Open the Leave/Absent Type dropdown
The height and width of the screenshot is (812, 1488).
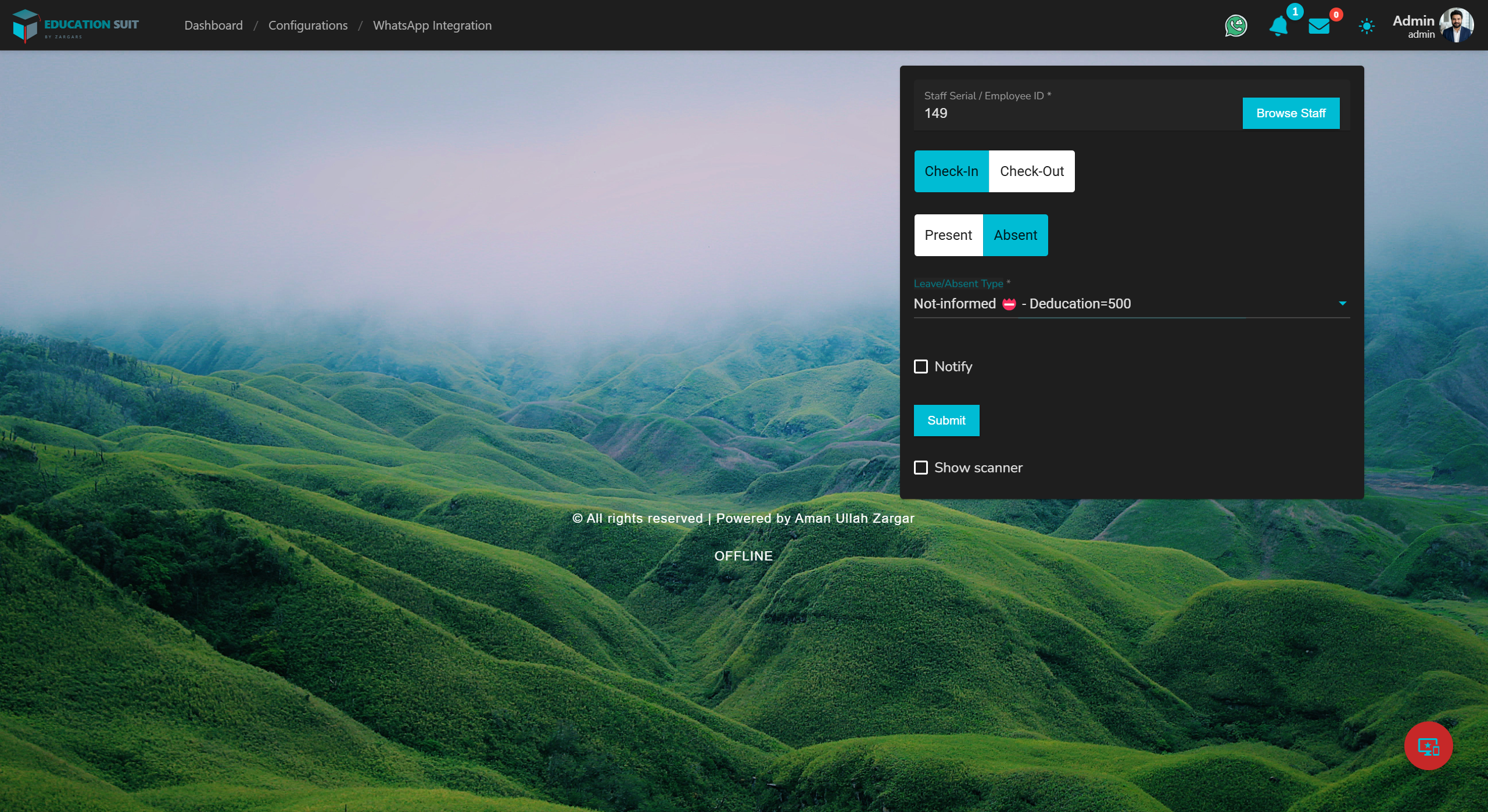[x=1131, y=304]
